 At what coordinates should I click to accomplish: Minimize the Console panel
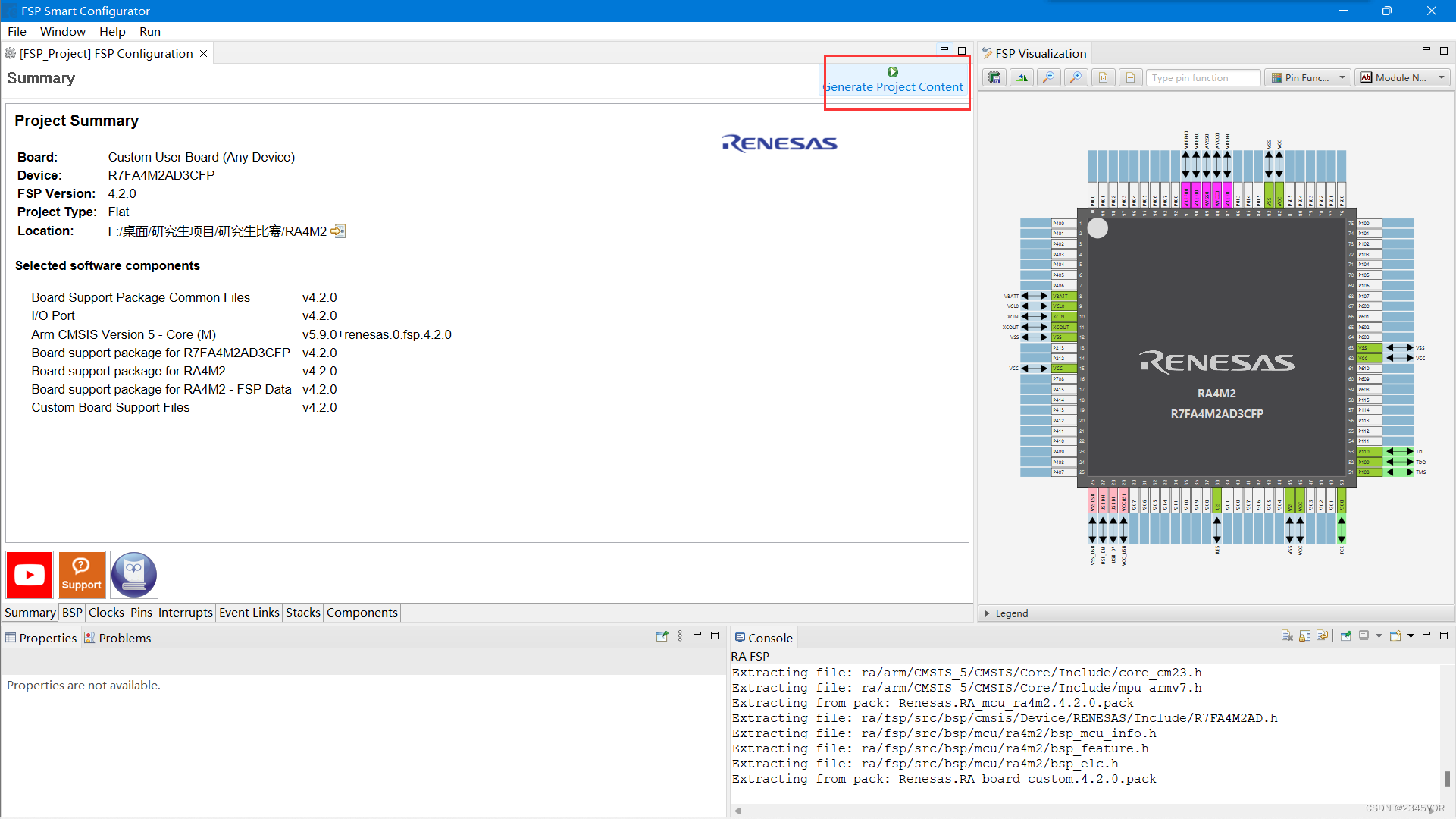pos(1426,634)
